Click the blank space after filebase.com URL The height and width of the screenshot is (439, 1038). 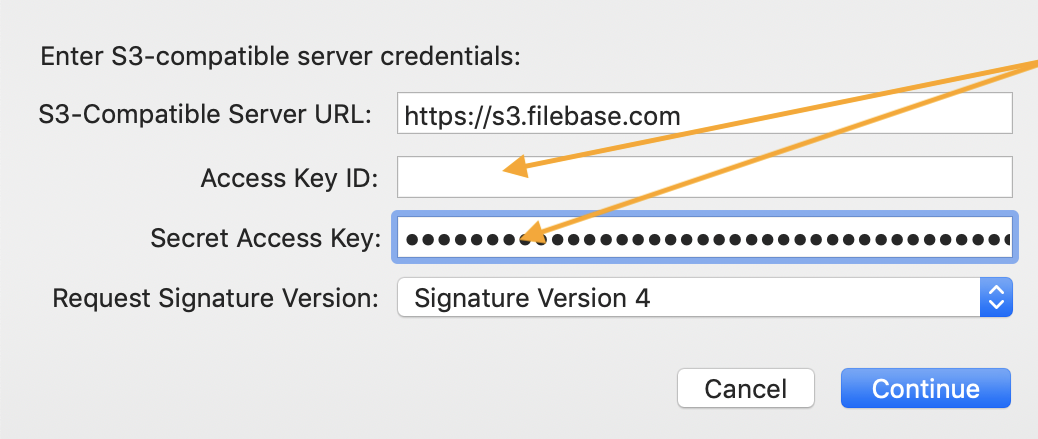[x=846, y=113]
